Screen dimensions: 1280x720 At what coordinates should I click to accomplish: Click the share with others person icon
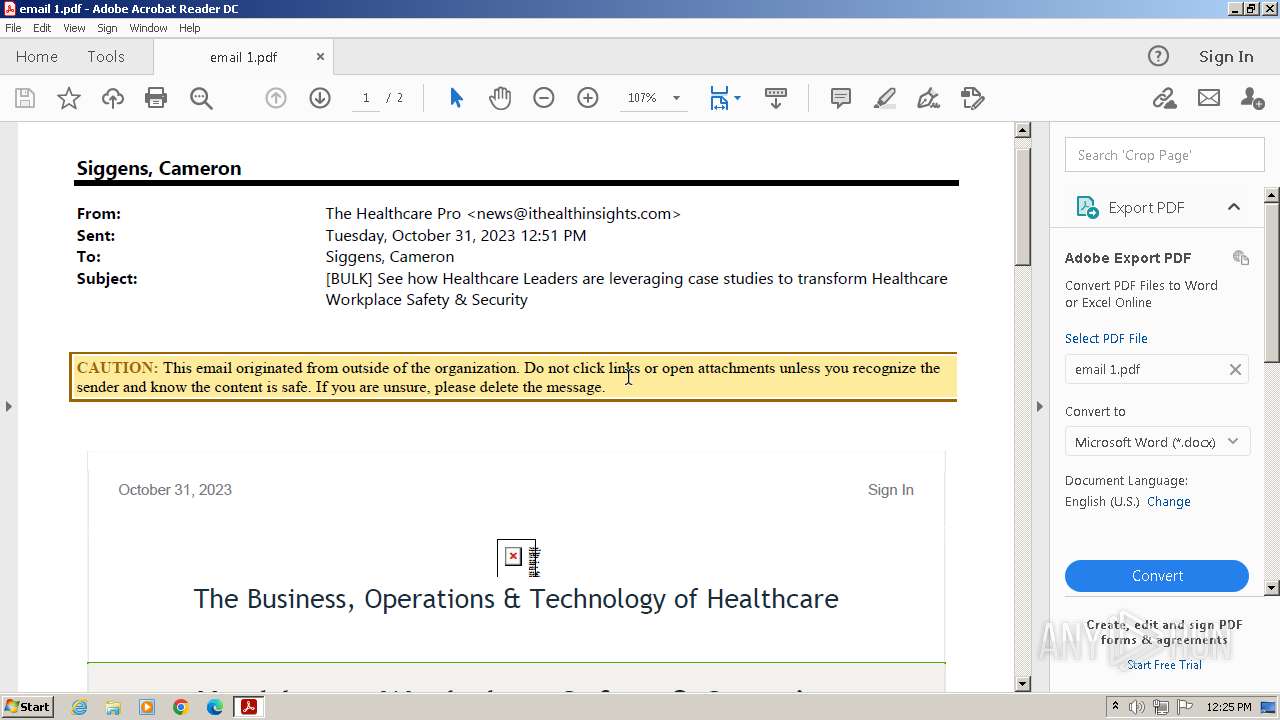coord(1252,98)
